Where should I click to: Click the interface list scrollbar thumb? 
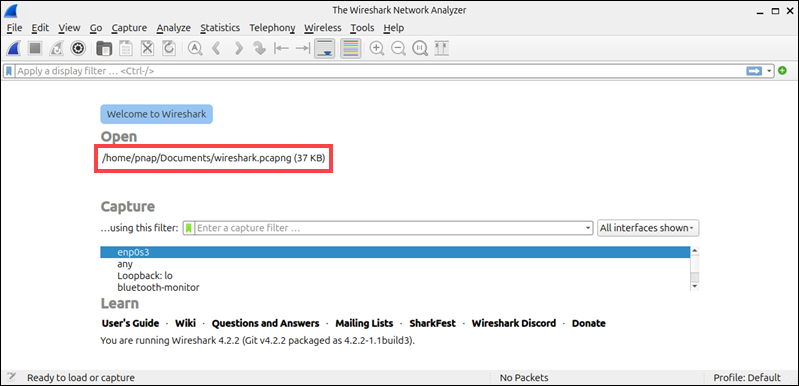[694, 277]
